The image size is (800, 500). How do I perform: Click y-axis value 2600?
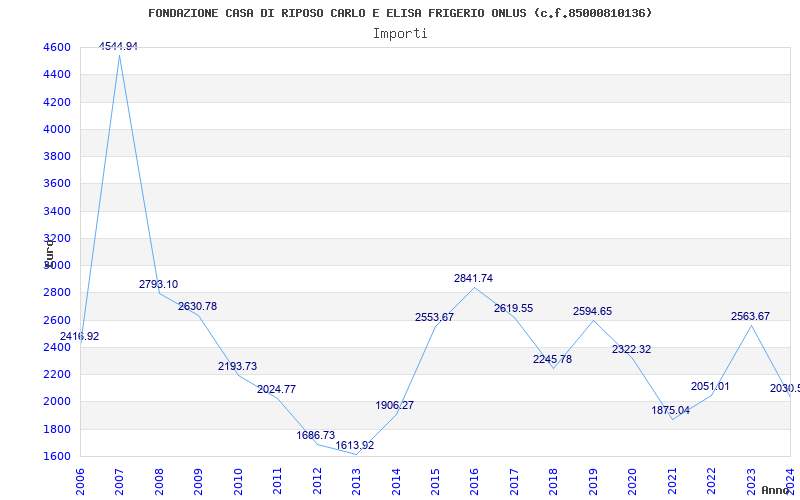(57, 320)
